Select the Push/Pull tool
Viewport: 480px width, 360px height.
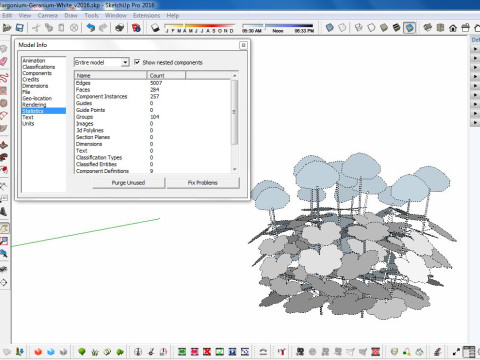pos(4,145)
